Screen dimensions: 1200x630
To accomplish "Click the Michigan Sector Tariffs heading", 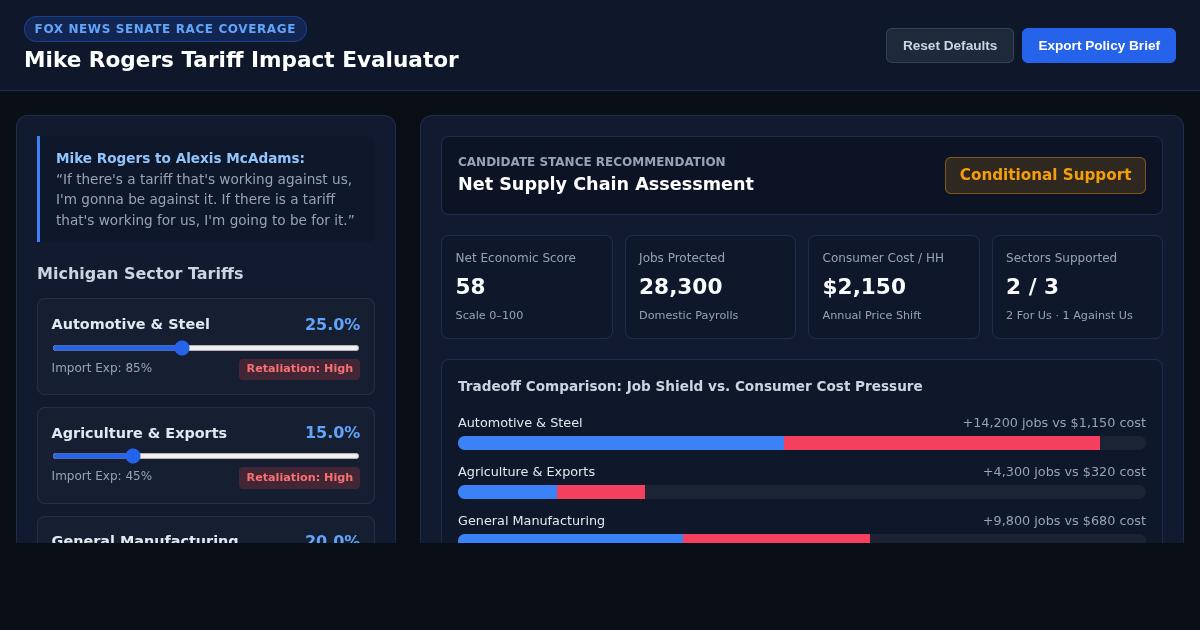I will (x=140, y=273).
